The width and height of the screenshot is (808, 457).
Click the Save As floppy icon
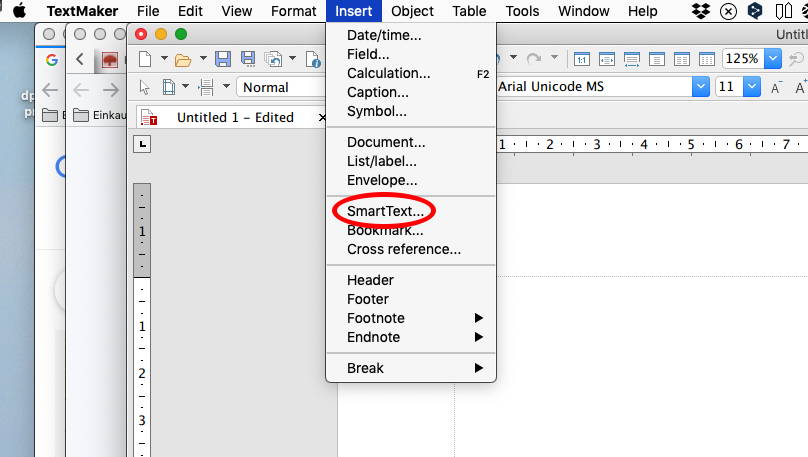247,59
